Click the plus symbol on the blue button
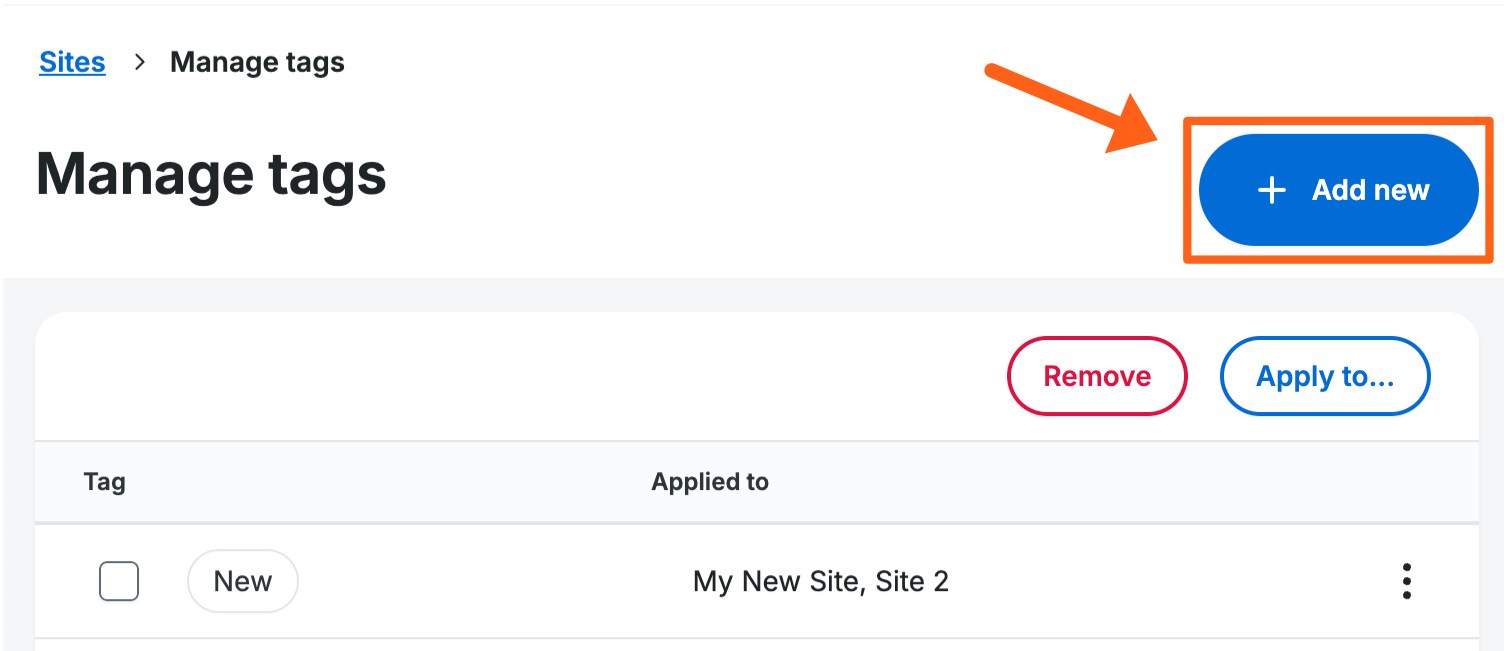 1270,189
